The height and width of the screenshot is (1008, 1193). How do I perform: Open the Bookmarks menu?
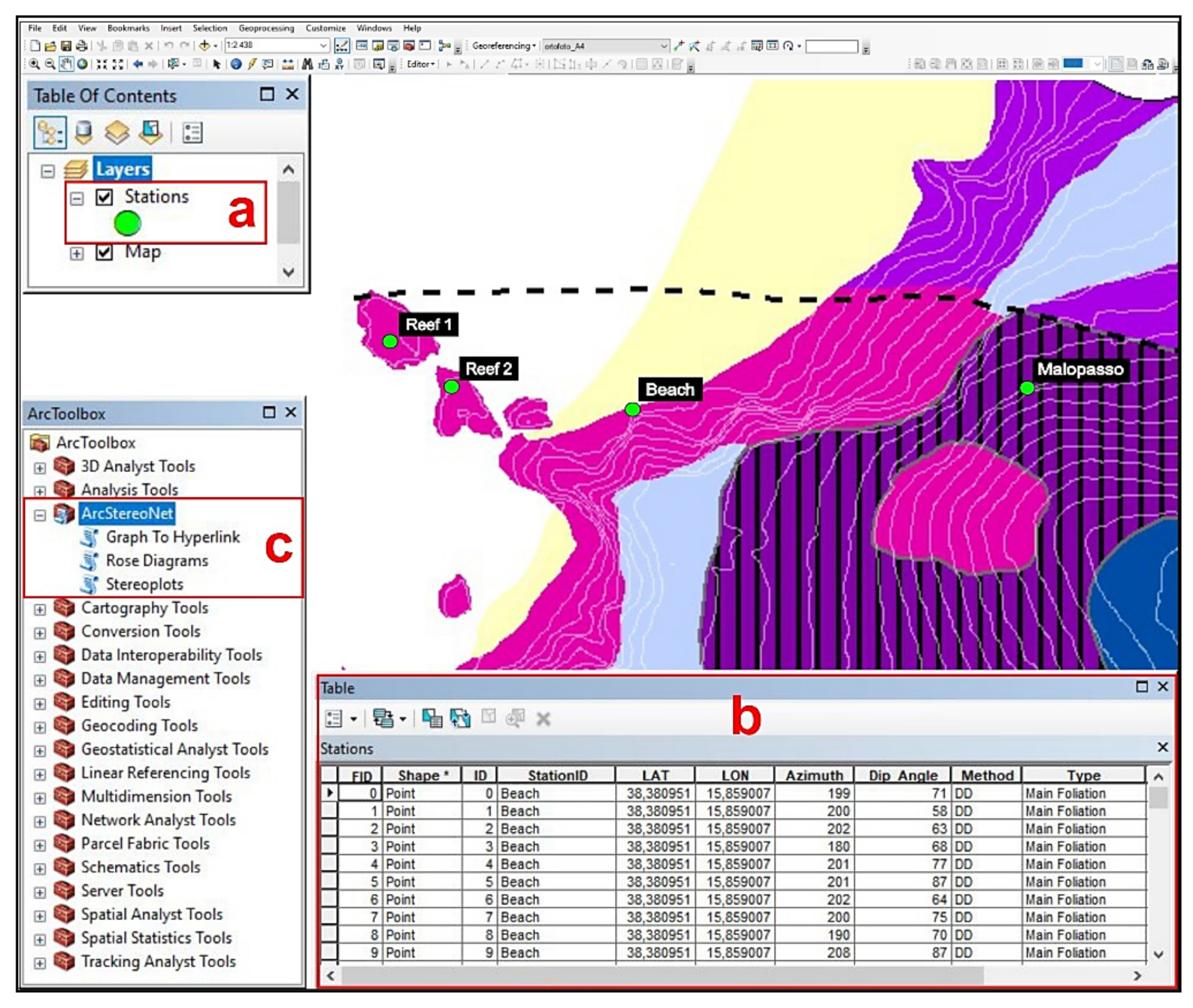(x=128, y=28)
